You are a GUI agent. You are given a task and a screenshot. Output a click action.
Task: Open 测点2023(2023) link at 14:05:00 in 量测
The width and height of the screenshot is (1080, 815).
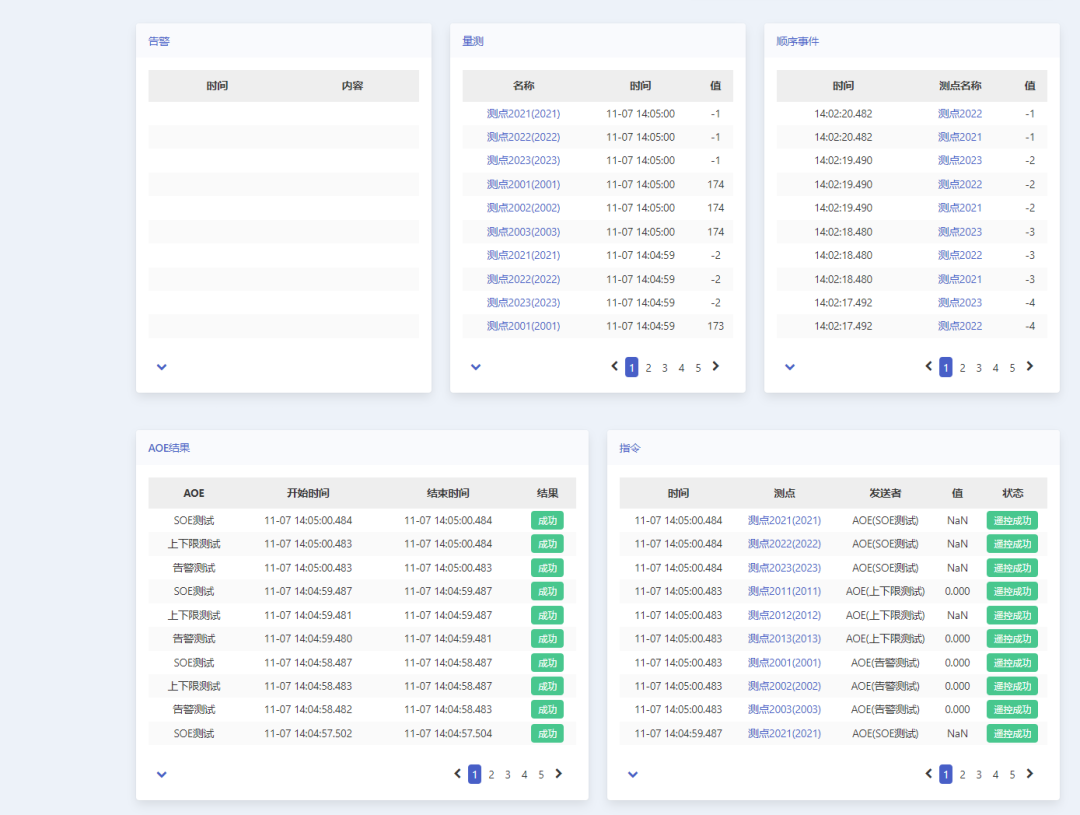(x=523, y=161)
